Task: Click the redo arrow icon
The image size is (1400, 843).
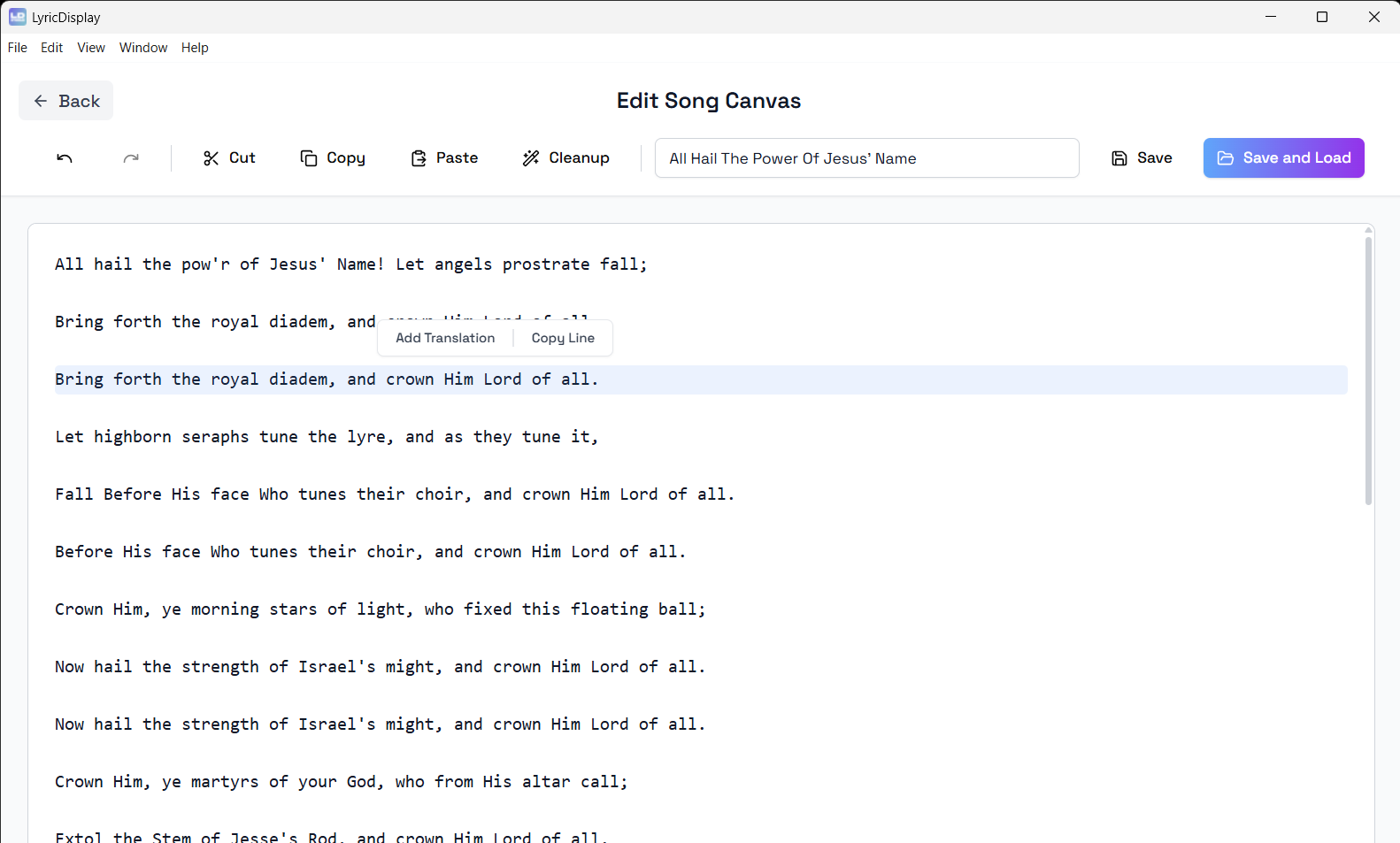Action: (x=131, y=158)
